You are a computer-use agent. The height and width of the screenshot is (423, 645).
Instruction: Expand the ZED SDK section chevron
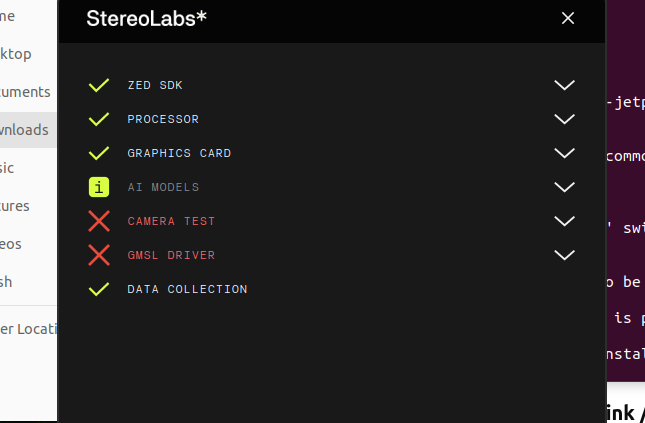click(565, 85)
